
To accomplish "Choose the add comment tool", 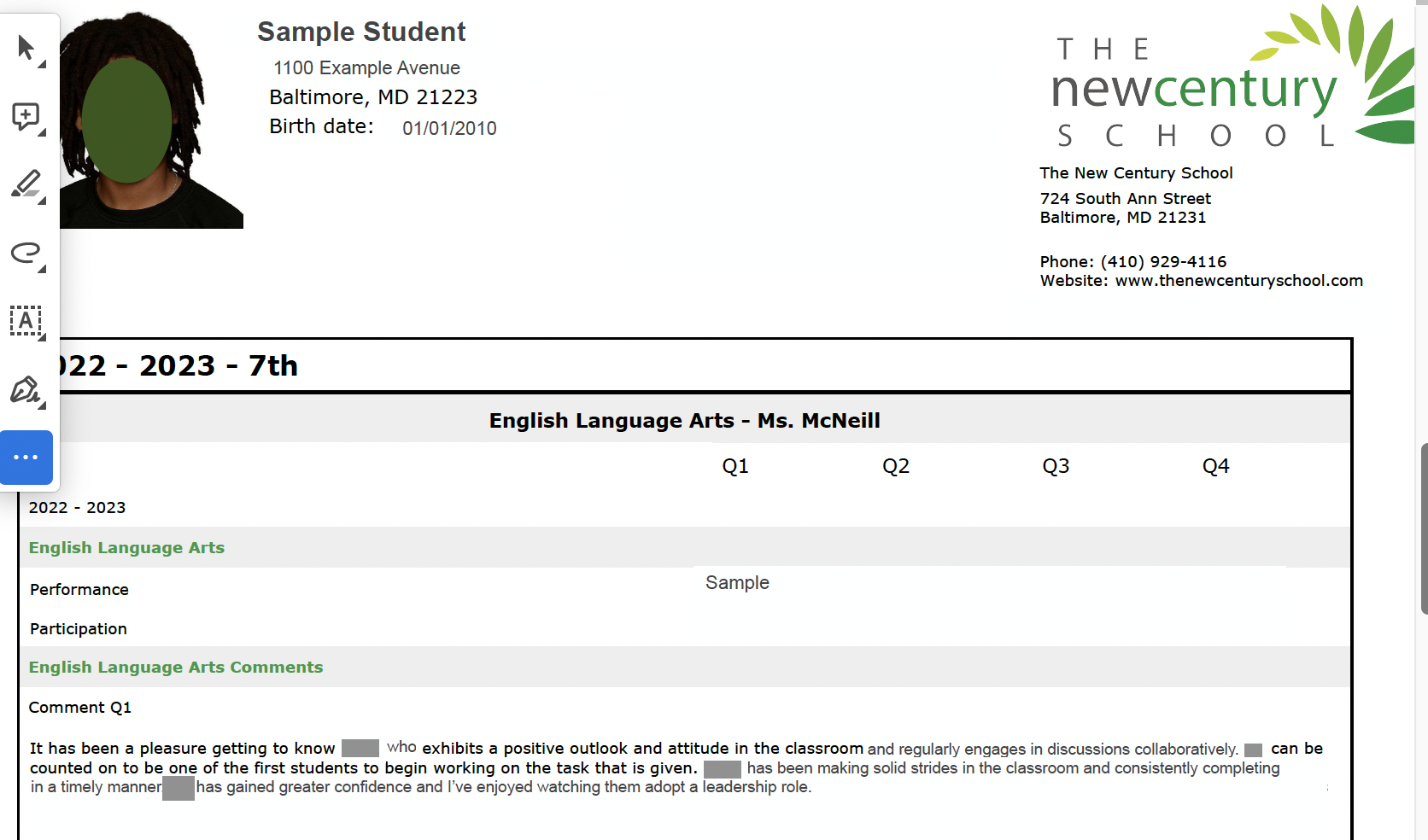I will pos(26,116).
